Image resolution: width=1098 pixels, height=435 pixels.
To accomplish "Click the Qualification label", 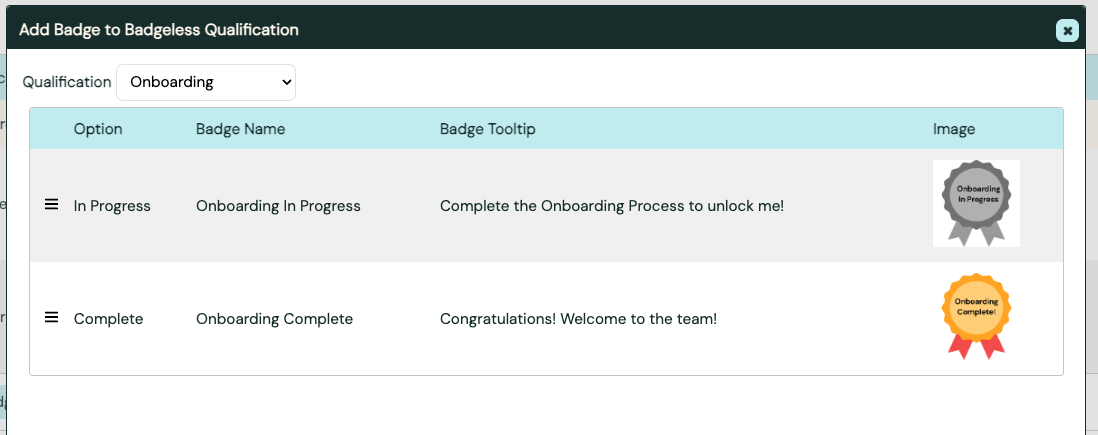I will (67, 82).
